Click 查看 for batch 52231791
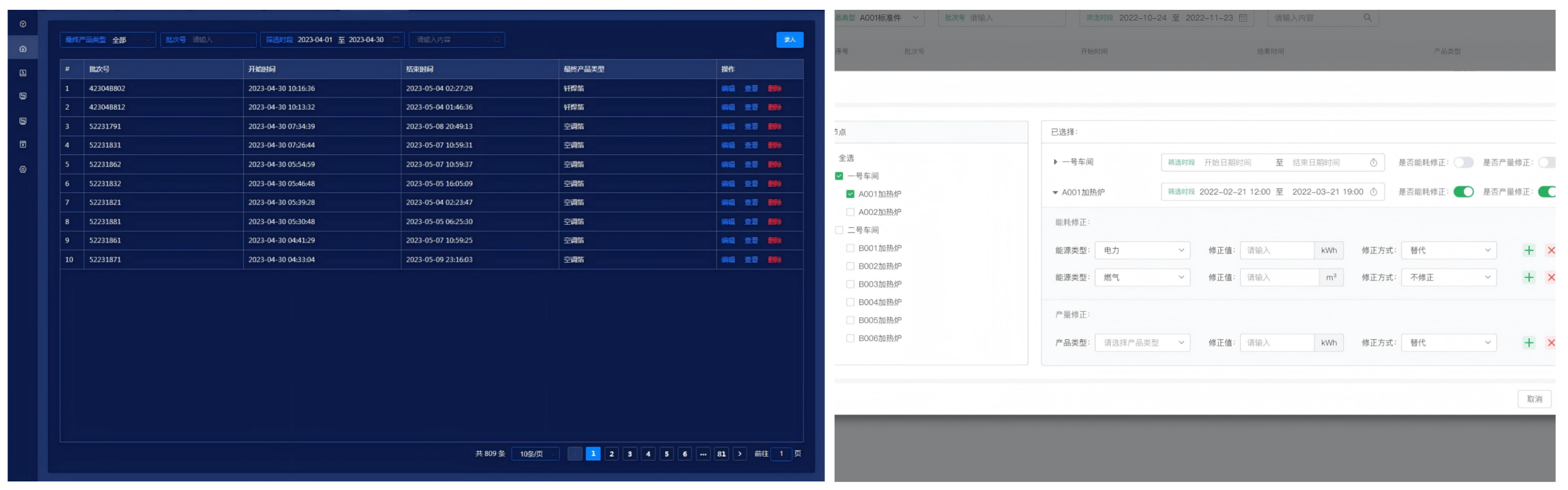Image resolution: width=1568 pixels, height=490 pixels. 751,127
